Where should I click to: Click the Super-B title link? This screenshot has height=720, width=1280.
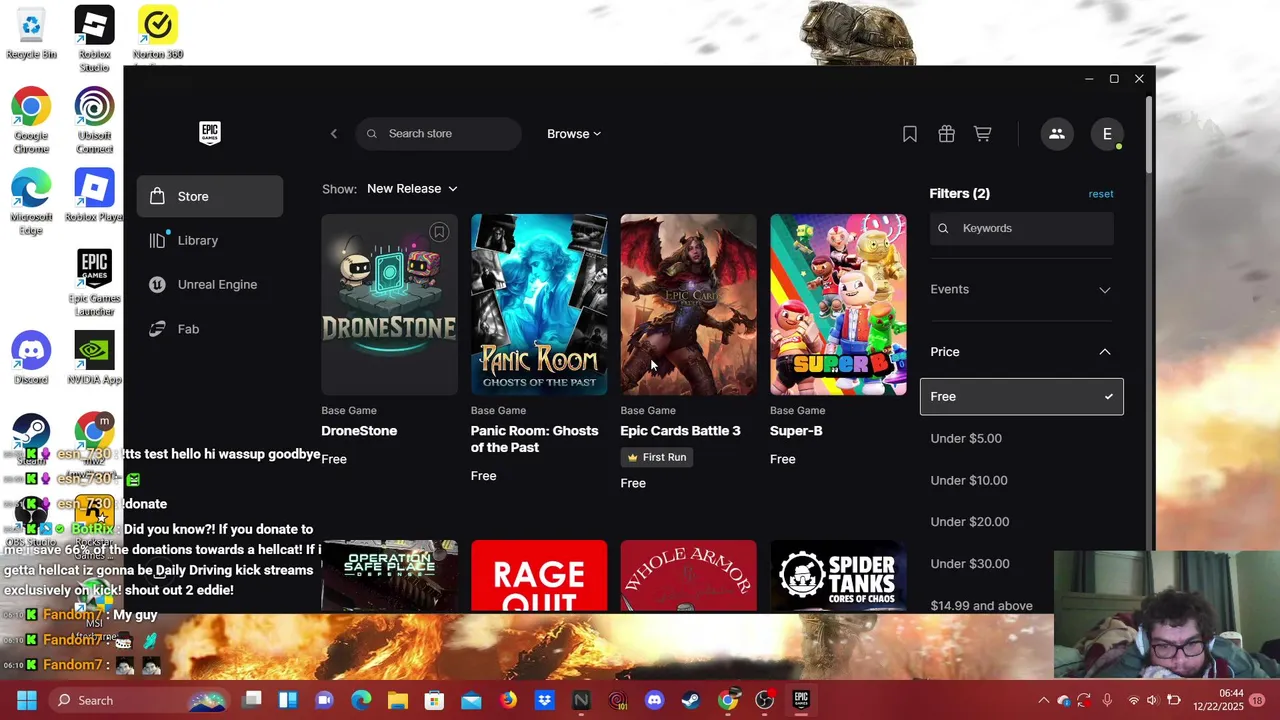click(796, 431)
